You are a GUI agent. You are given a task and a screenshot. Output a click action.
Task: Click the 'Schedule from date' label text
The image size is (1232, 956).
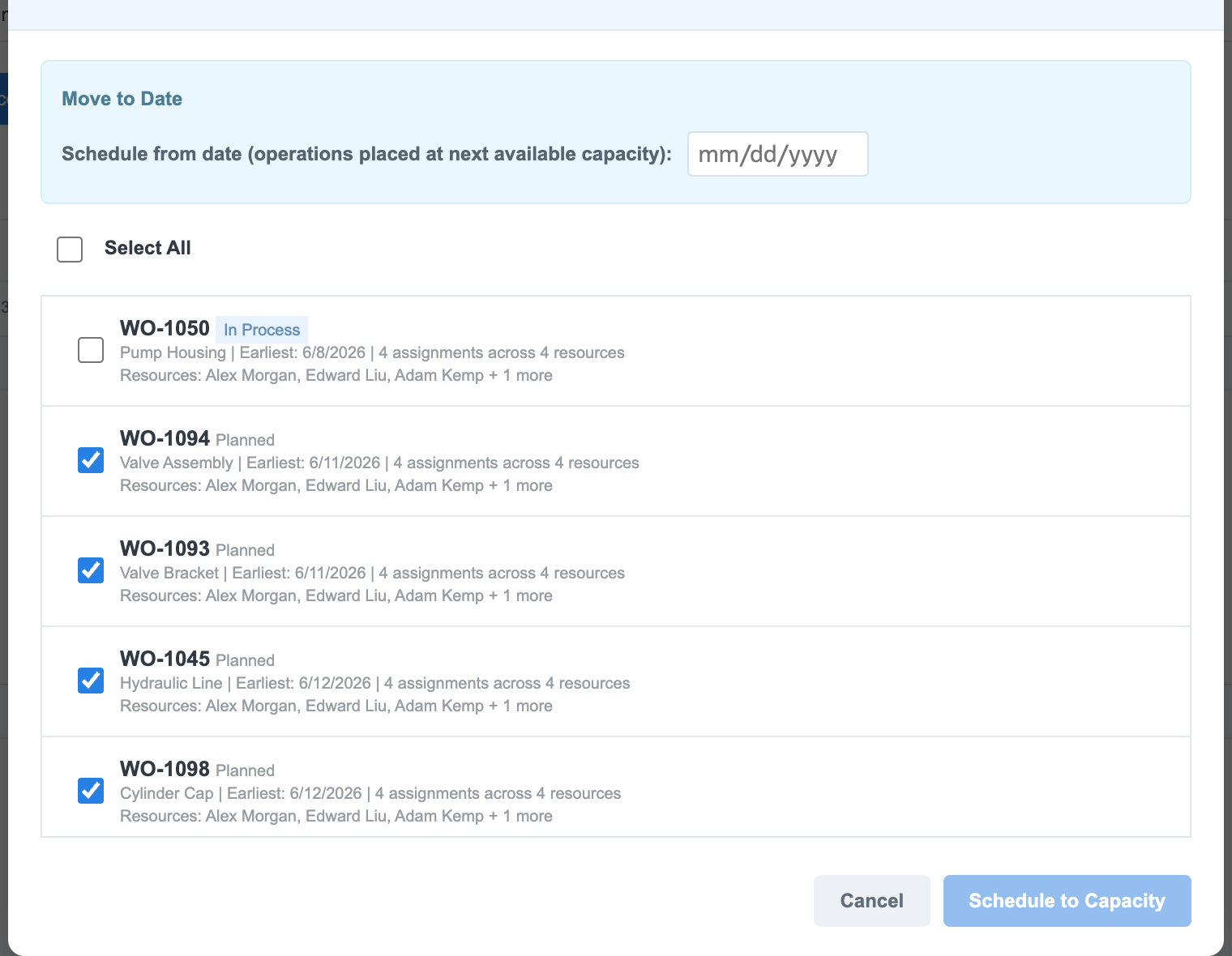click(x=366, y=154)
